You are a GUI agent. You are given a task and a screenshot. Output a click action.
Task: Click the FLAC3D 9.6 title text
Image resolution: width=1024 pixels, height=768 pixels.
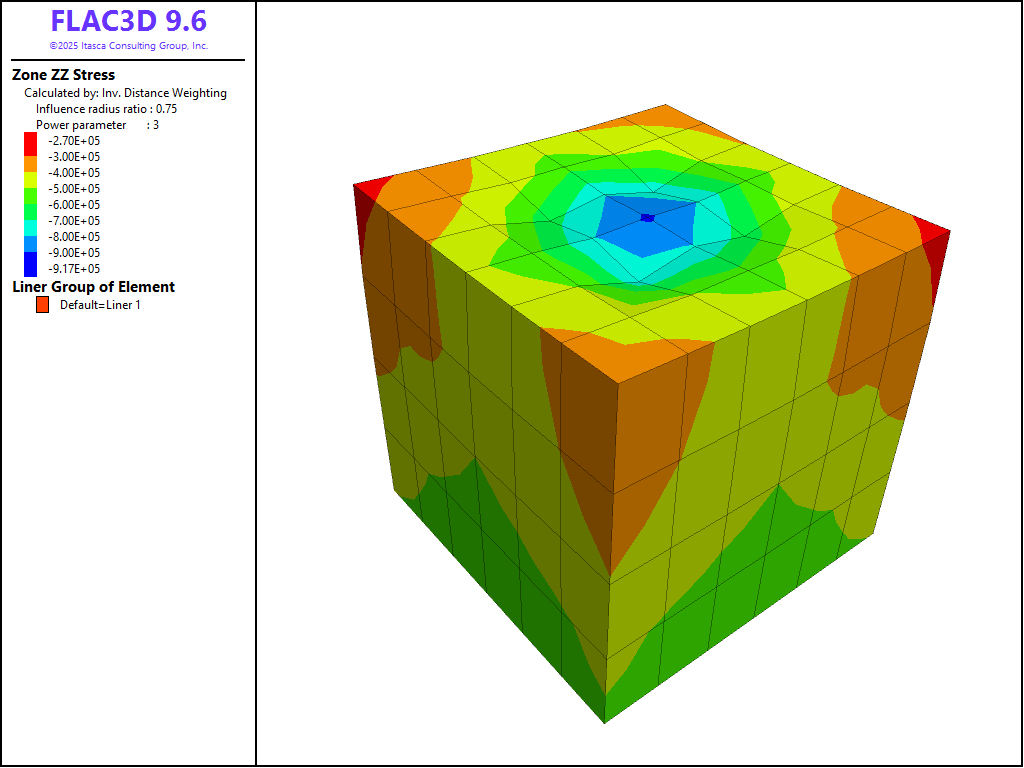tap(129, 22)
